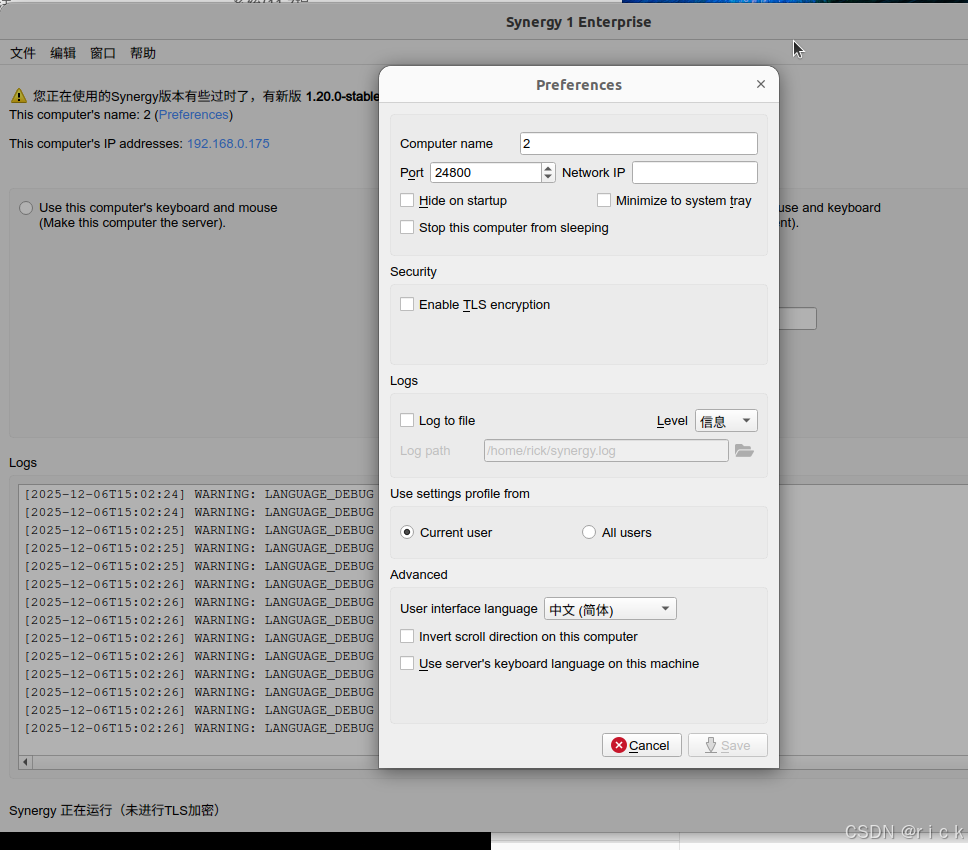Screen dimensions: 968x850
Task: Open the Preferences link in main window
Action: (194, 115)
